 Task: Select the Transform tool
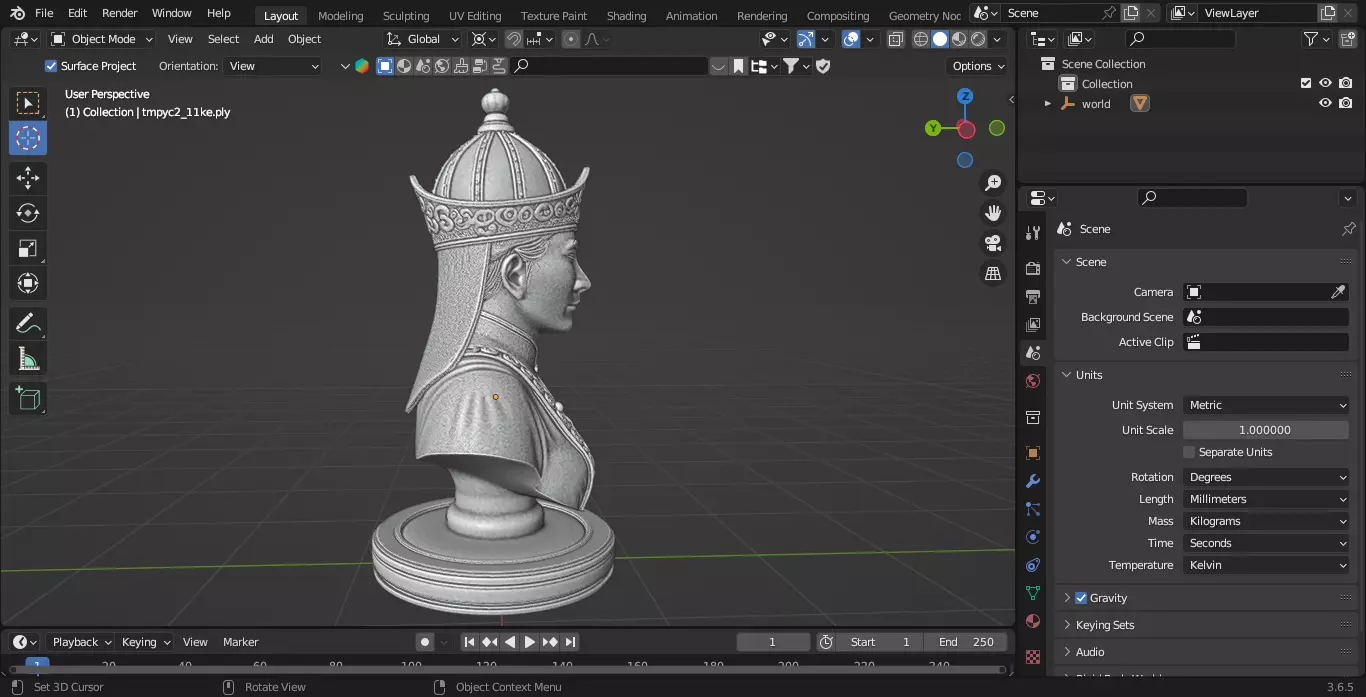point(28,283)
